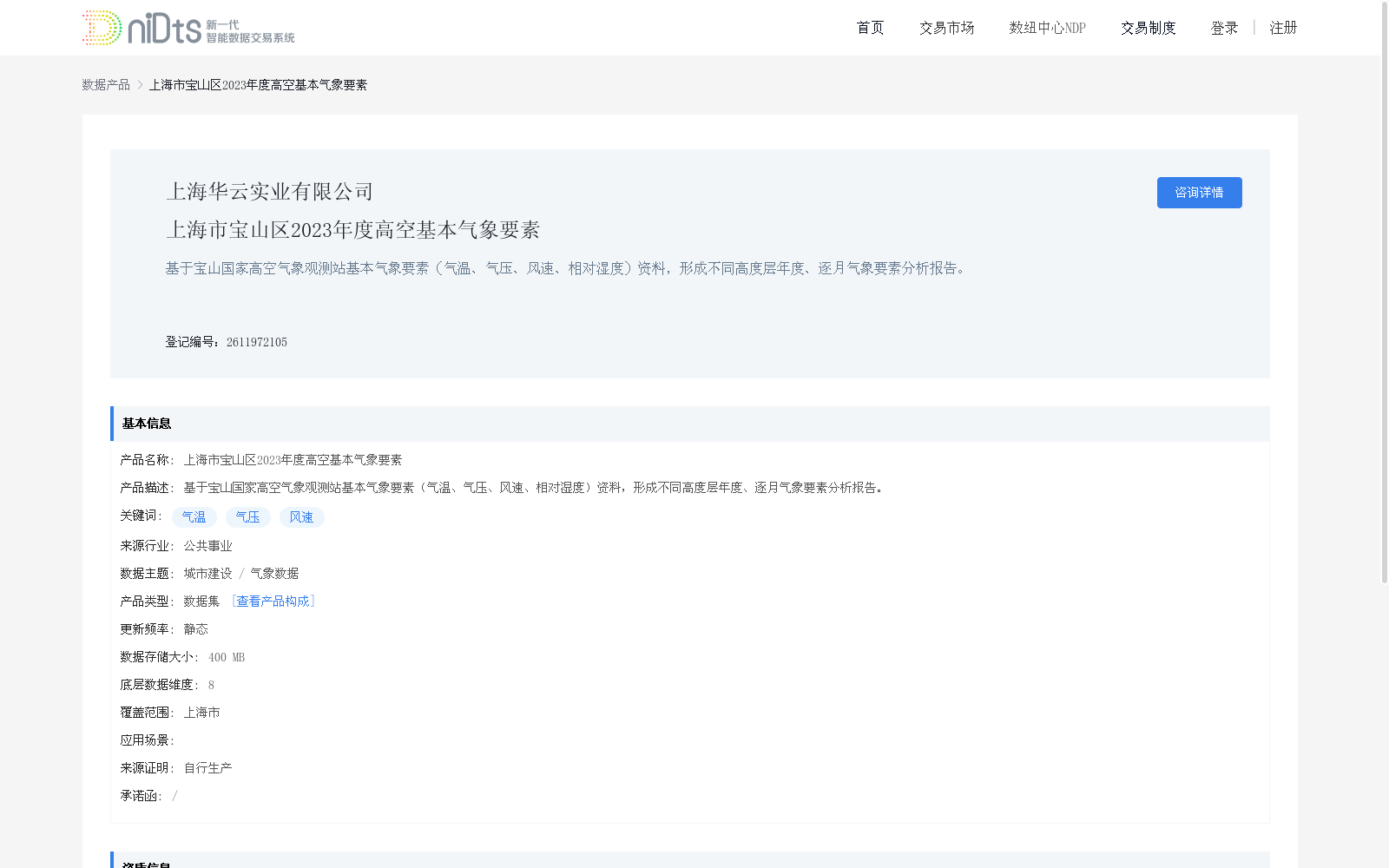
Task: Click the blue product description paragraph
Action: click(x=567, y=269)
